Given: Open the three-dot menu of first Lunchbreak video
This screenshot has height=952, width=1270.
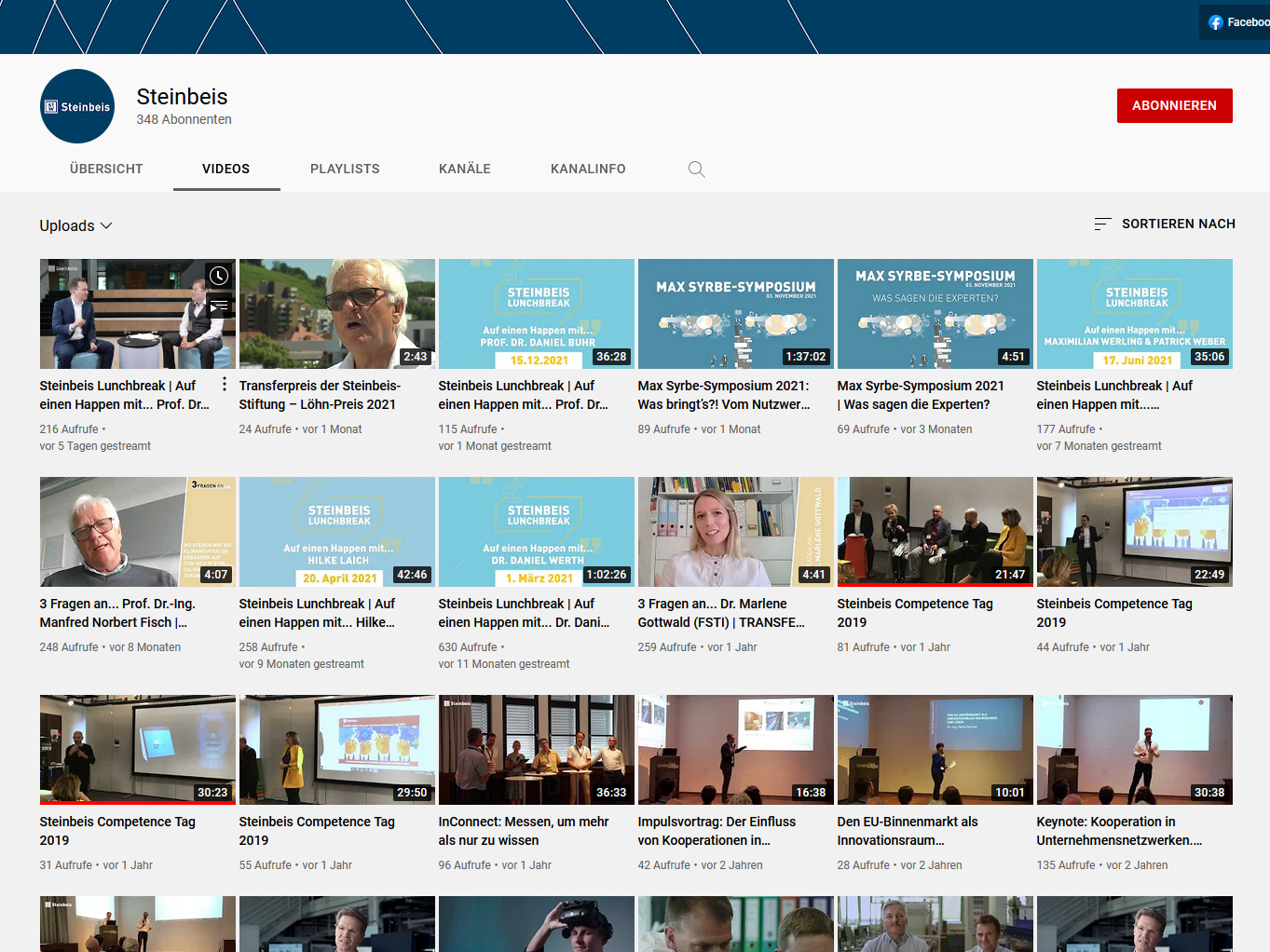Looking at the screenshot, I should coord(225,385).
